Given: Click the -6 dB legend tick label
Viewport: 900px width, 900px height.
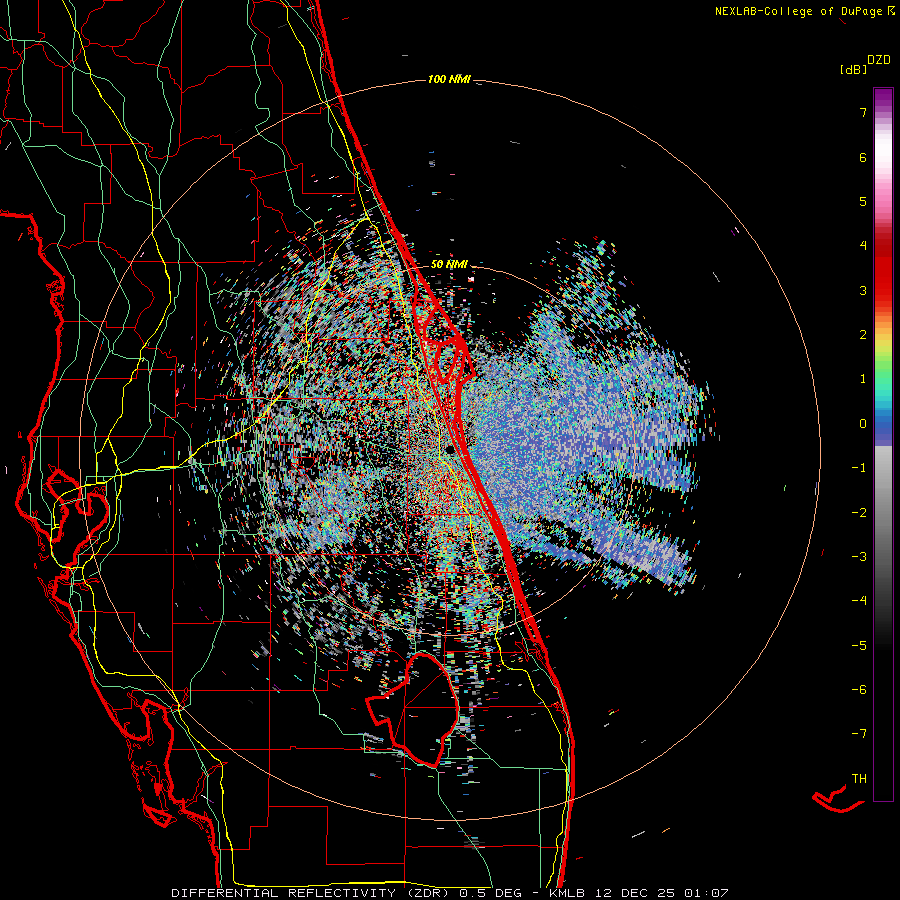Looking at the screenshot, I should click(859, 690).
